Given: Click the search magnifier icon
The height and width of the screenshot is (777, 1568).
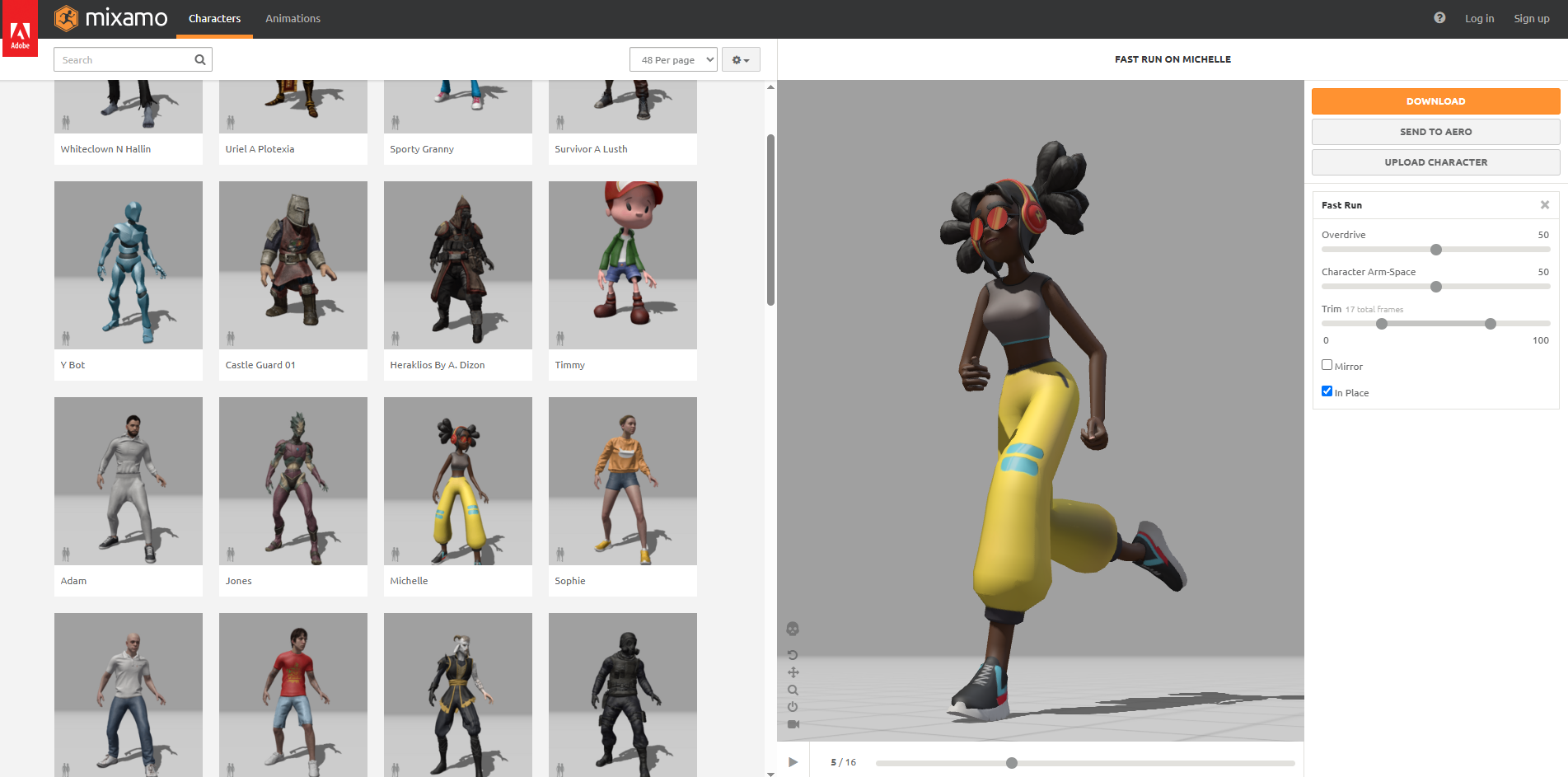Looking at the screenshot, I should 199,59.
